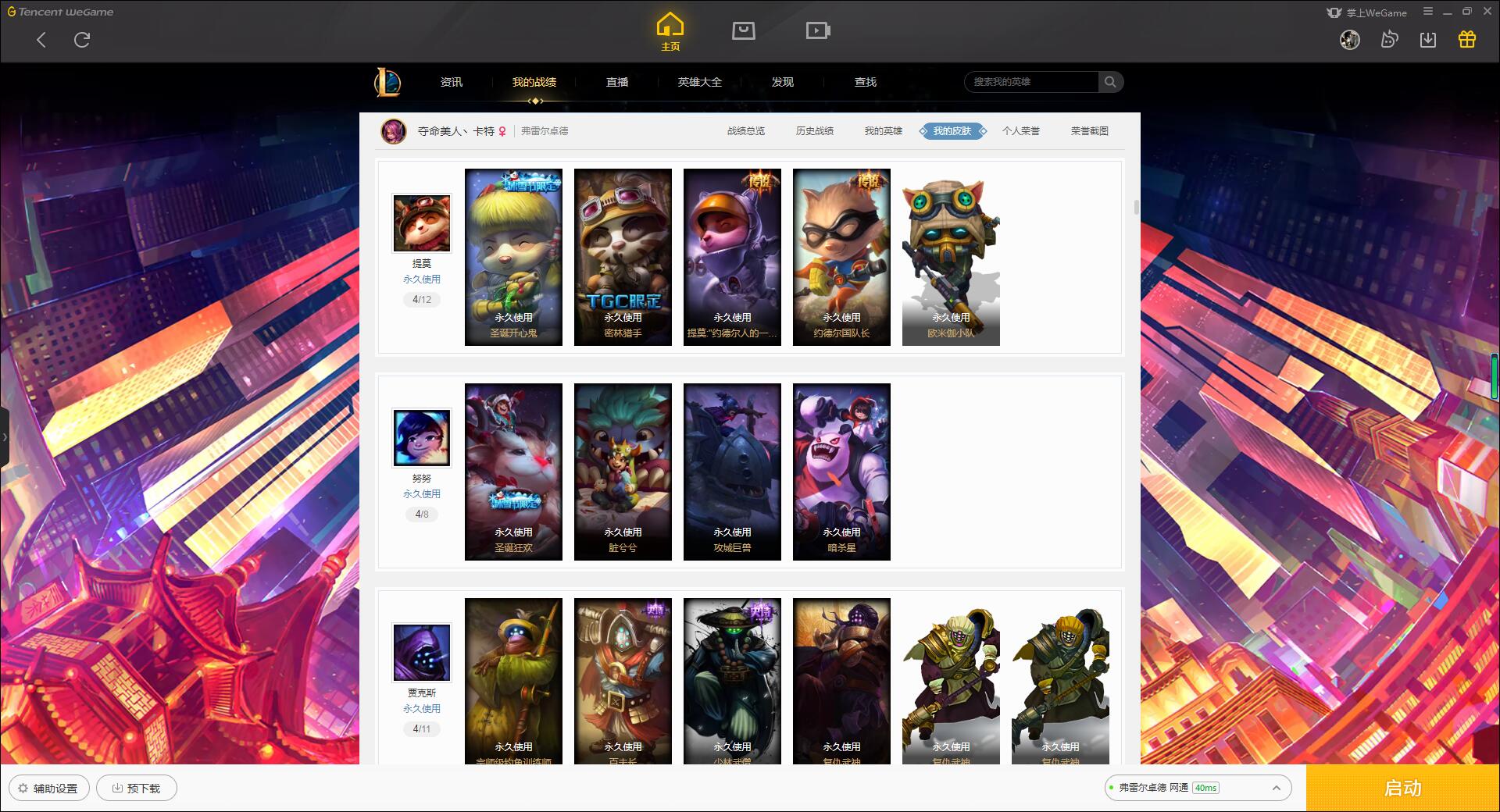This screenshot has width=1500, height=812.
Task: Open the top bar icon beside the avatar
Action: point(1389,39)
